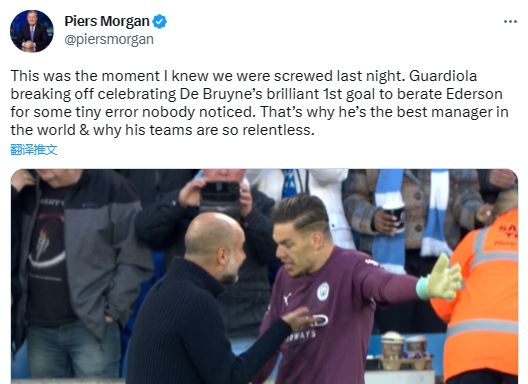This screenshot has width=528, height=384.
Task: Click the word "Ederson" in the tweet
Action: tap(474, 94)
